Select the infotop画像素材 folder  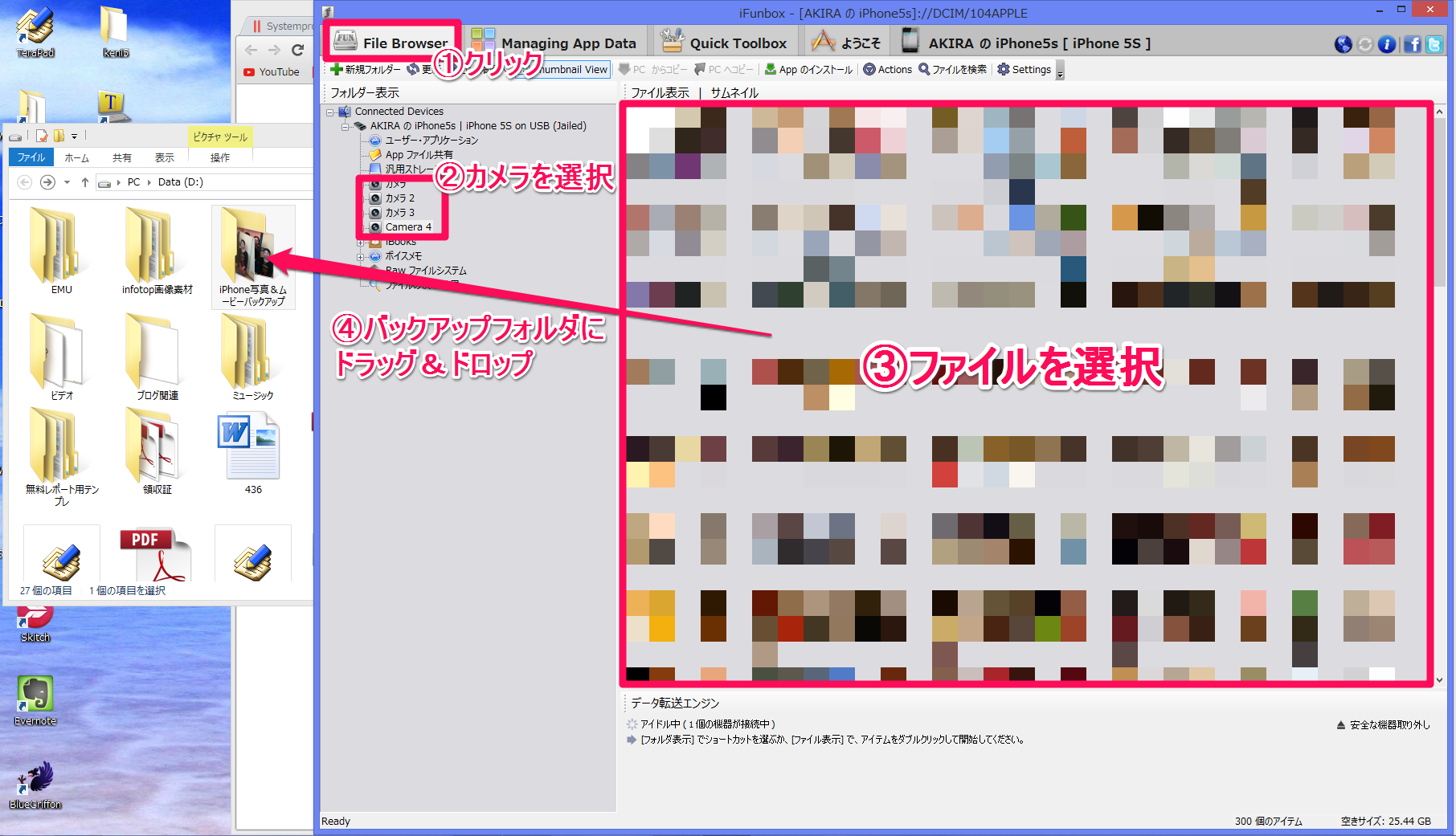point(157,251)
